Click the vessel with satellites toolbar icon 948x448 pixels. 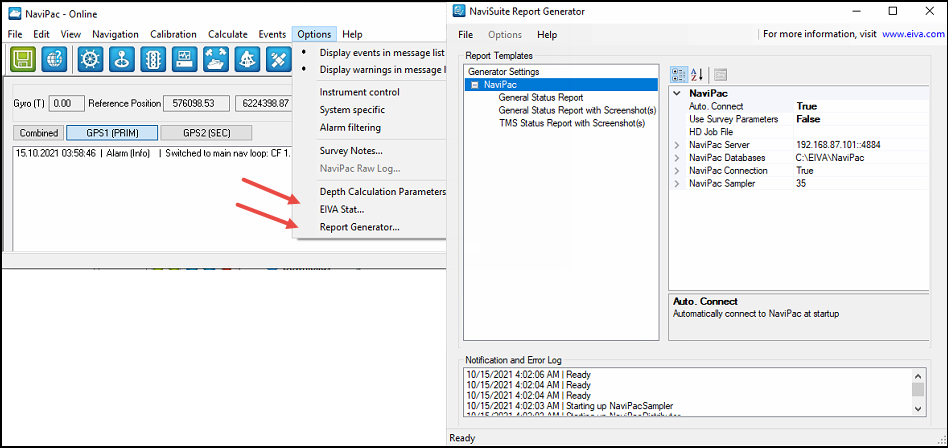[x=216, y=59]
